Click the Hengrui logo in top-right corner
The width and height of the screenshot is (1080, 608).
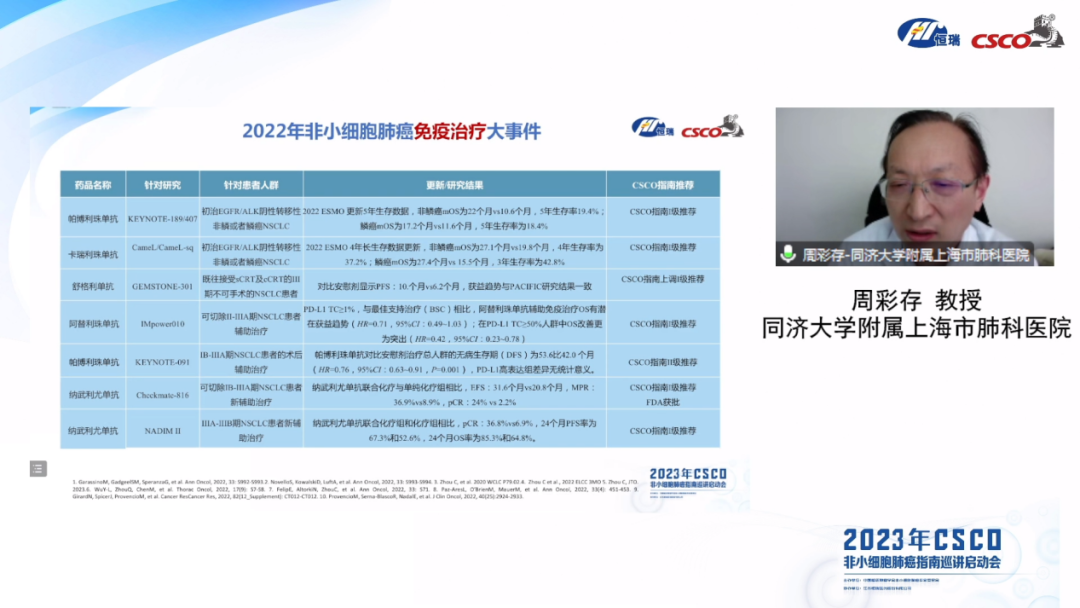pos(929,33)
